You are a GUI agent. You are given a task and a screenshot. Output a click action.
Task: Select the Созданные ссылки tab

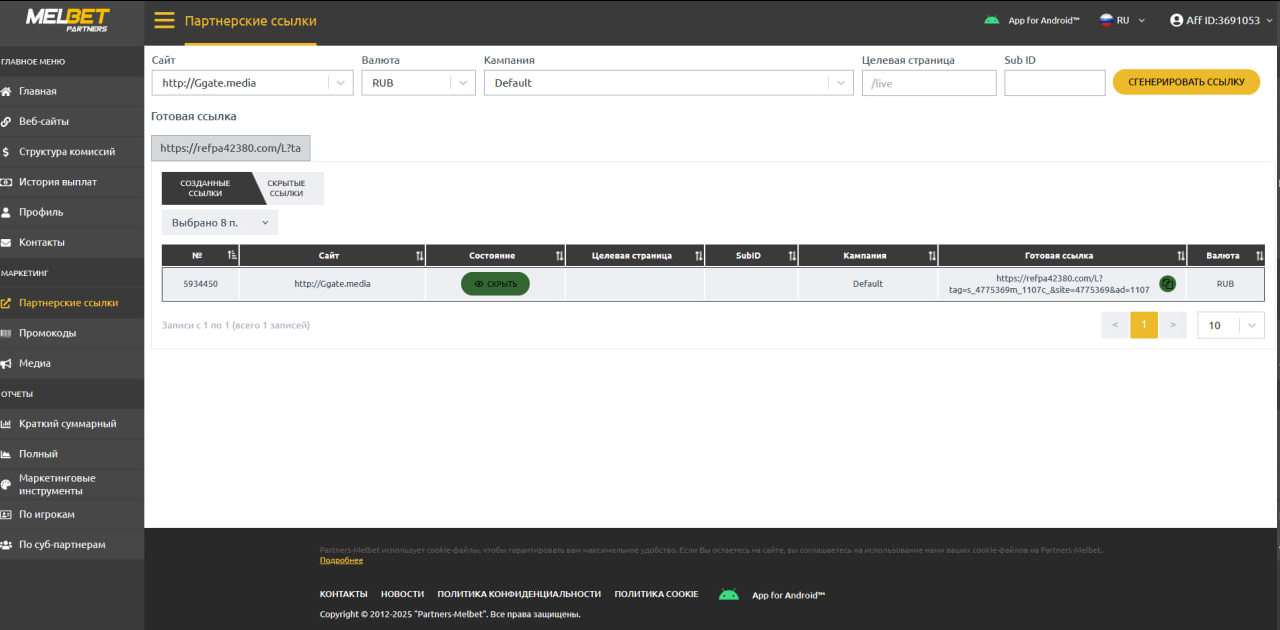205,188
